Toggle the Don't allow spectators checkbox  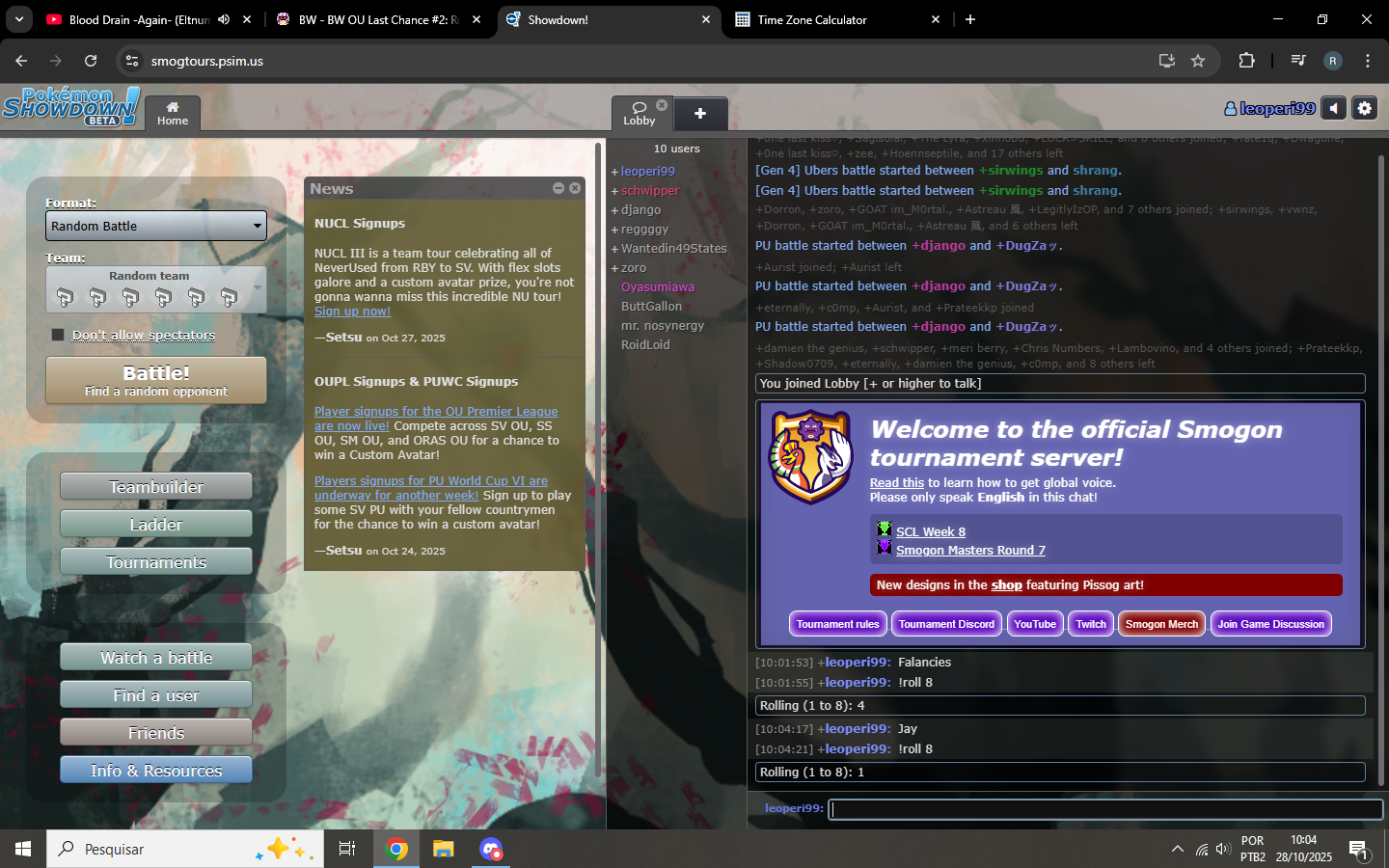(x=58, y=335)
